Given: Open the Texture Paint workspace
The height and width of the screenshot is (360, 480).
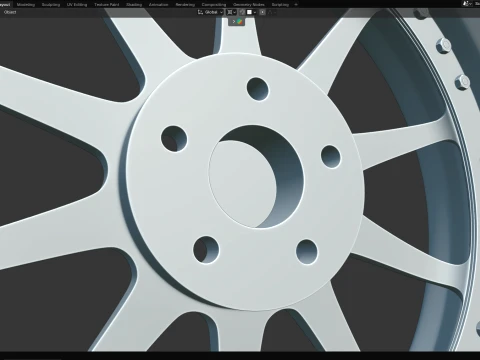Looking at the screenshot, I should [x=106, y=5].
